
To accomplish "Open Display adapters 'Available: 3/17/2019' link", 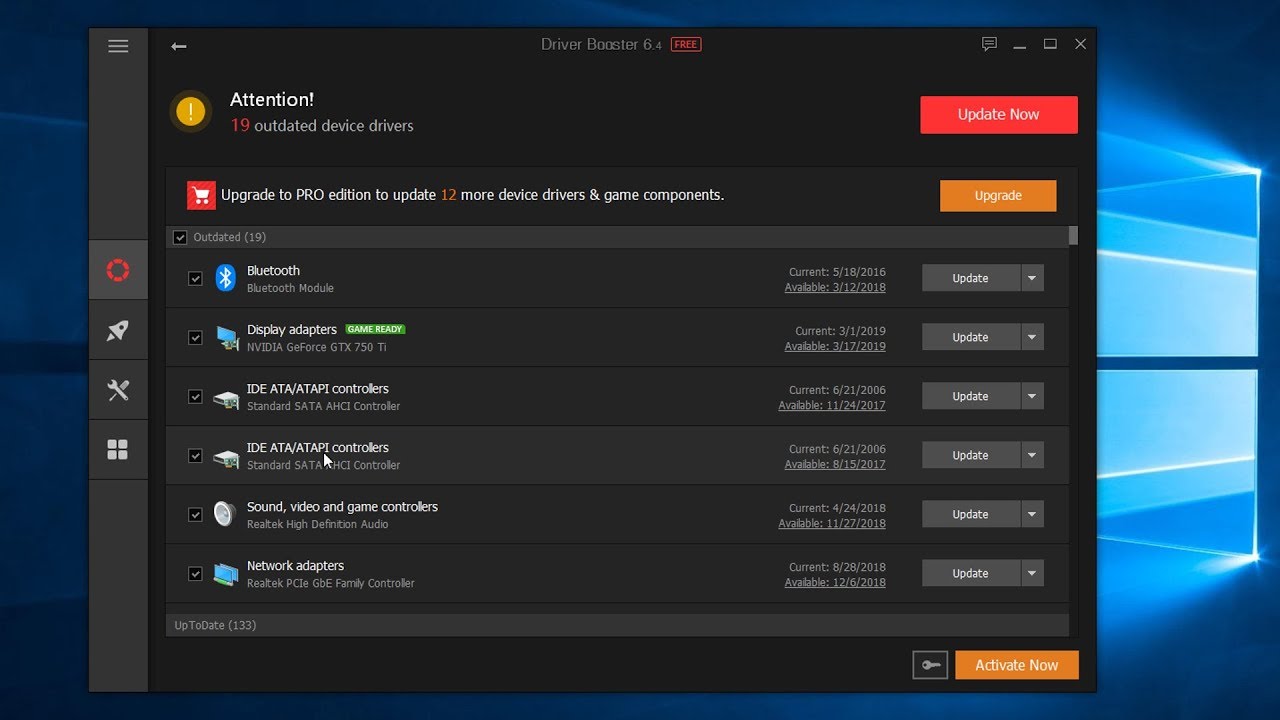I will 835,347.
